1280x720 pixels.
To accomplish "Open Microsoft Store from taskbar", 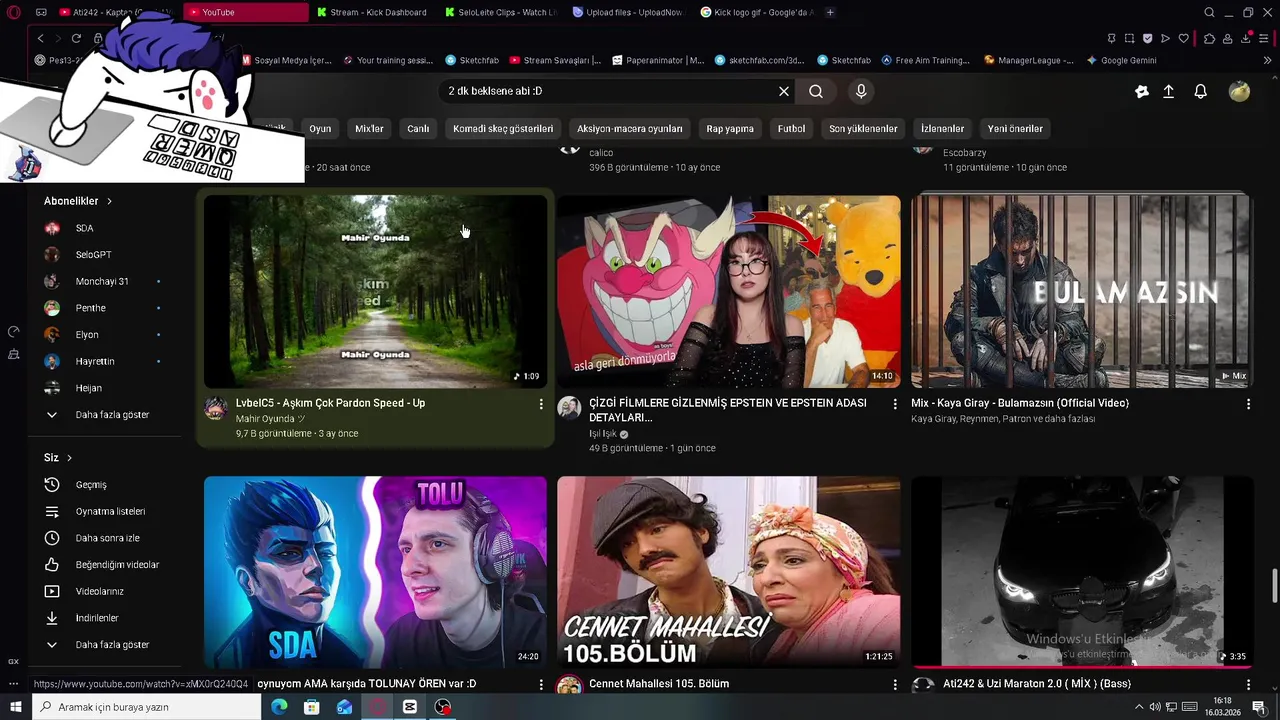I will pos(312,707).
